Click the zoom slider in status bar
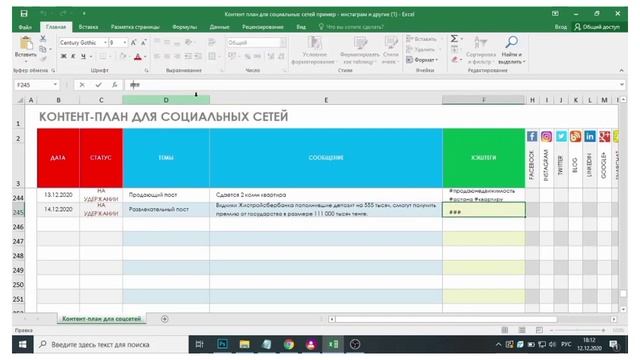Screen dimensions: 640x360 578,330
